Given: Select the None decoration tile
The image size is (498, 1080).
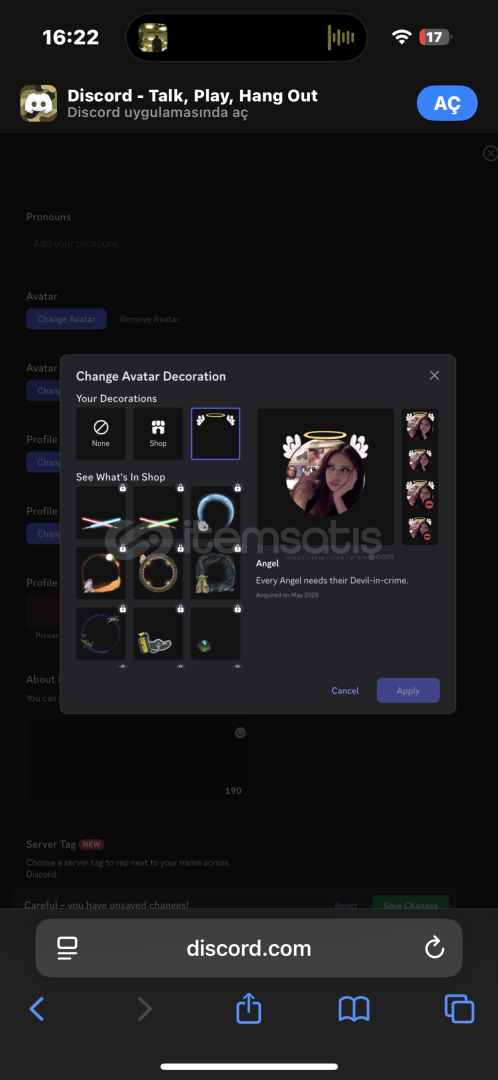Looking at the screenshot, I should click(x=101, y=434).
